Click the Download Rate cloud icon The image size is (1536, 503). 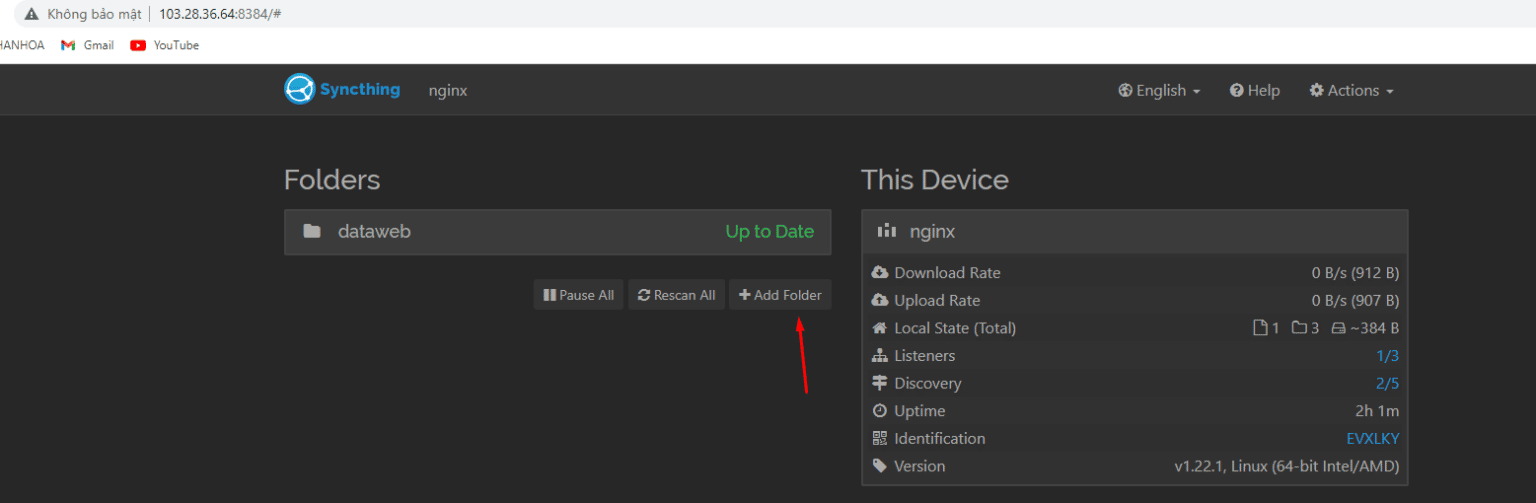[880, 273]
